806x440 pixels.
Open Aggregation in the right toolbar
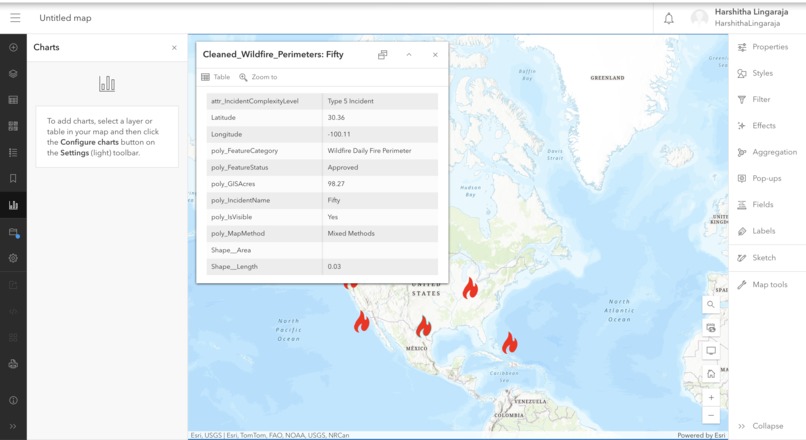coord(767,152)
